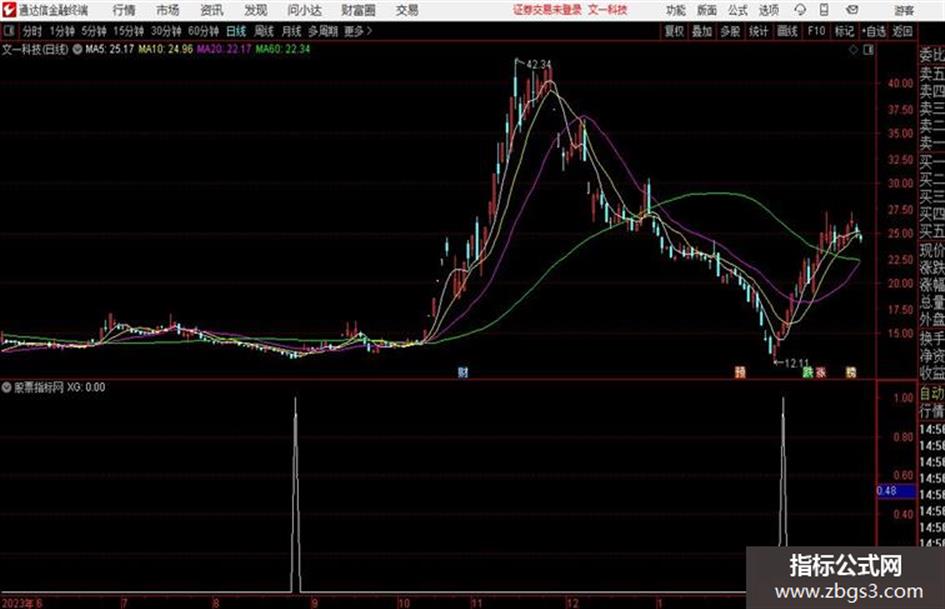Click the headset customer service icon
Viewport: 945px width, 609px height.
[x=800, y=10]
